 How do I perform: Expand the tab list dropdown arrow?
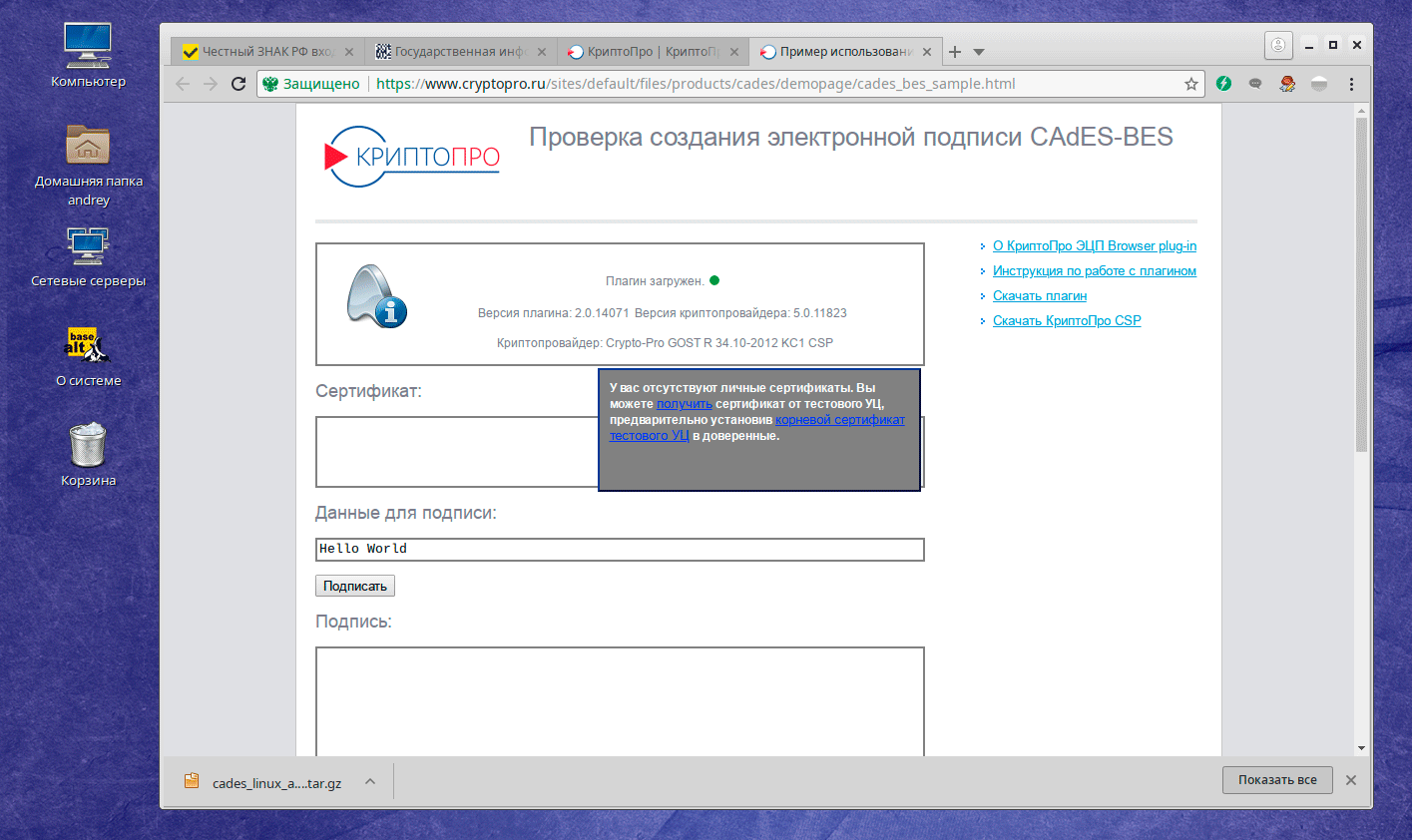pos(979,52)
